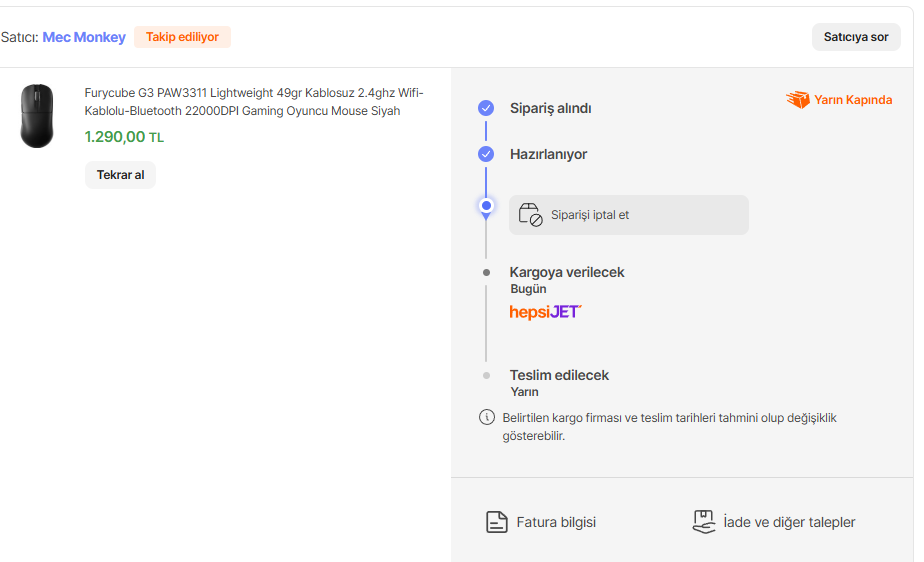
Task: Click the return box-in-hand icon
Action: tap(704, 523)
